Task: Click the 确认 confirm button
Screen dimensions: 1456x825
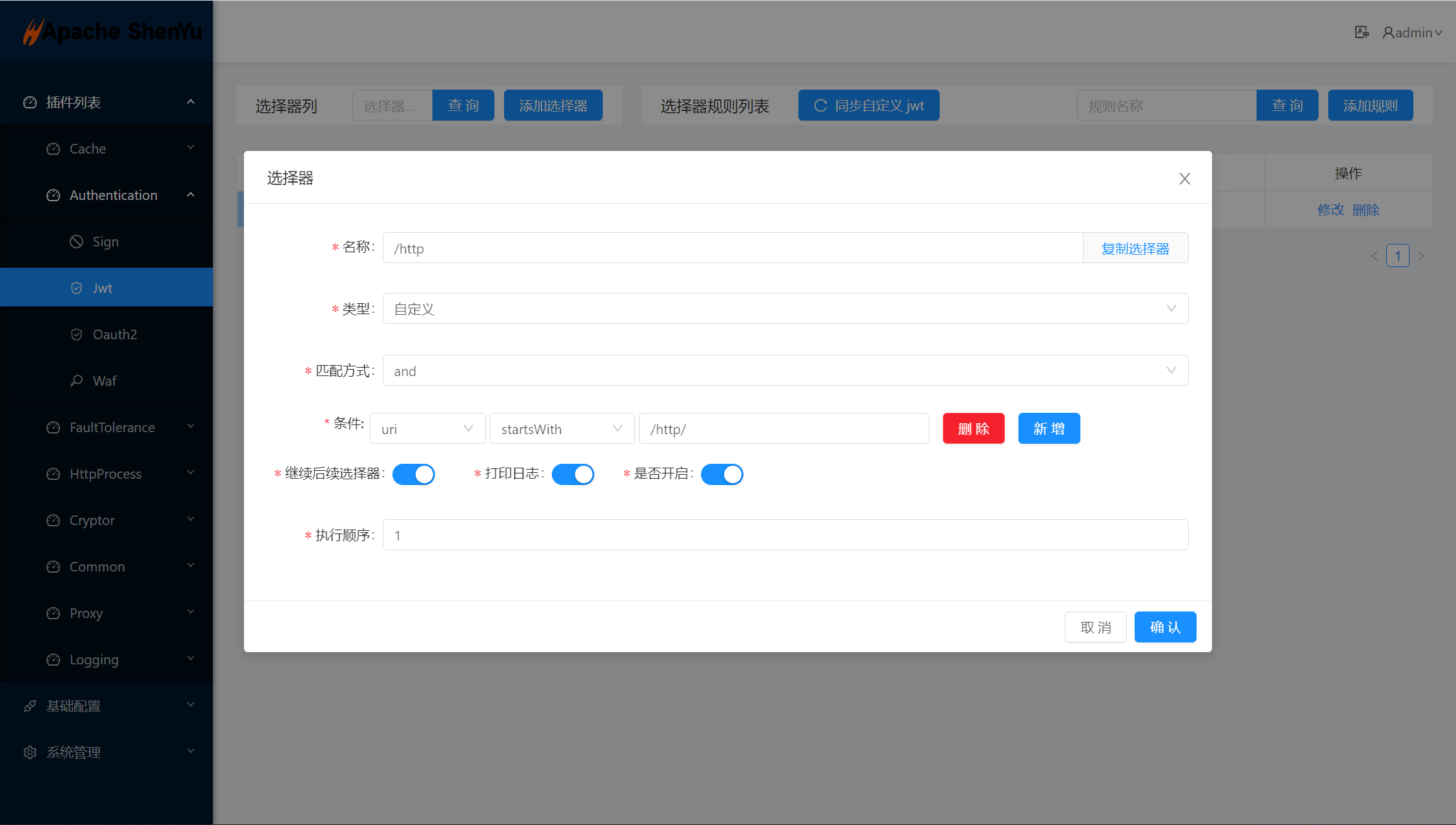Action: pyautogui.click(x=1165, y=627)
